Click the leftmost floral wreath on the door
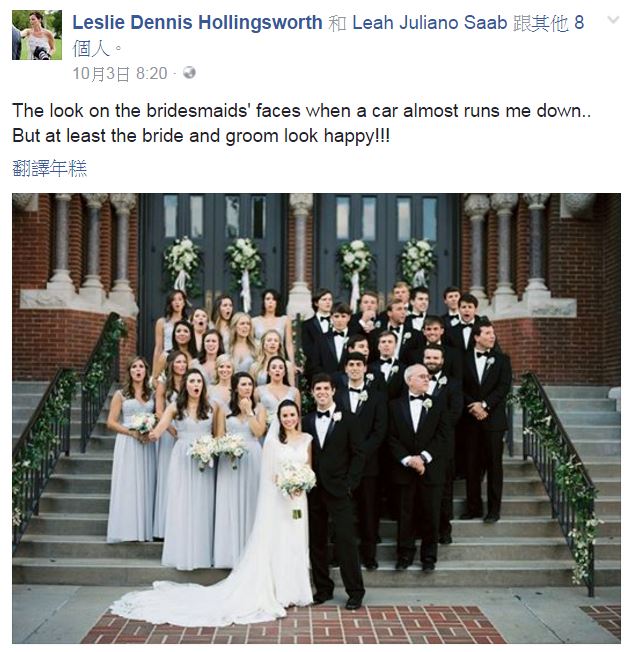 pyautogui.click(x=182, y=262)
